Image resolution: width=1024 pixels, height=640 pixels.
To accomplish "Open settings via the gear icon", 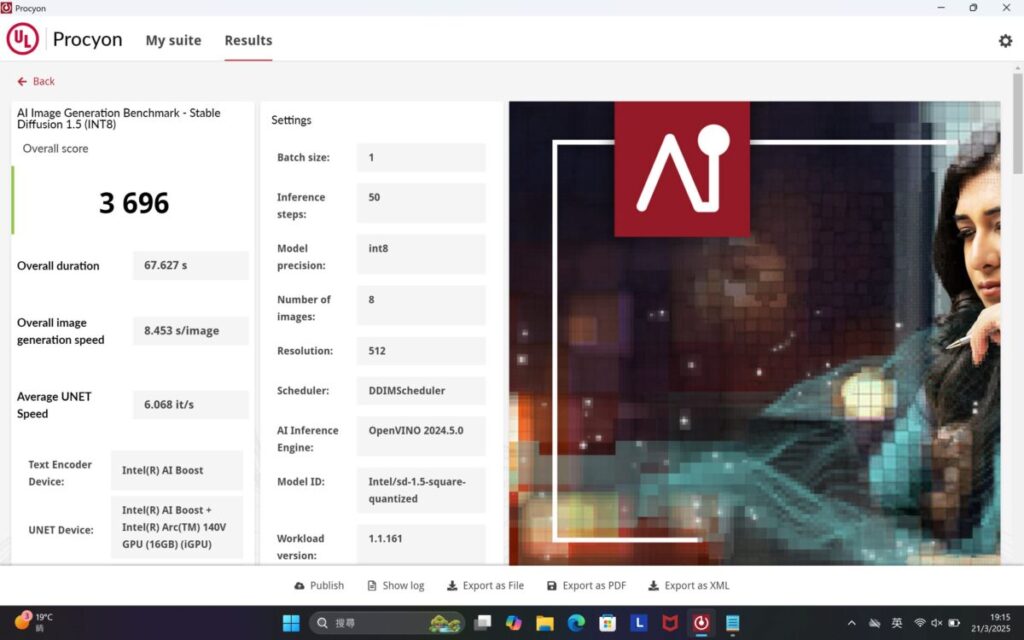I will [x=1005, y=40].
